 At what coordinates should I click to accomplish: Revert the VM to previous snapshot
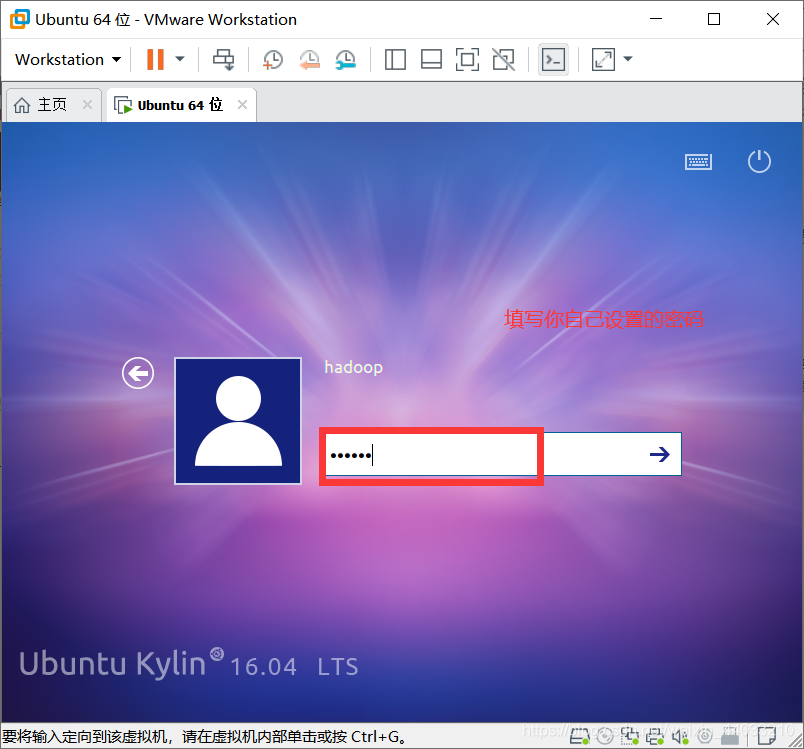(309, 59)
